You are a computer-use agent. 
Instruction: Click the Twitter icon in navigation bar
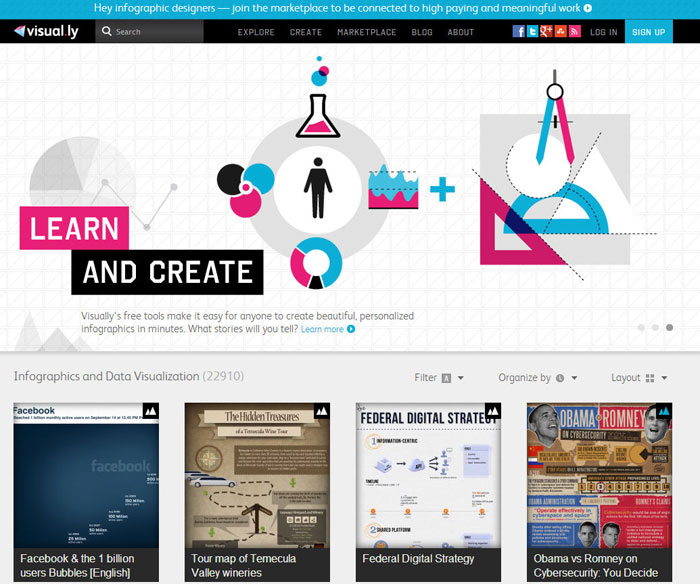533,32
